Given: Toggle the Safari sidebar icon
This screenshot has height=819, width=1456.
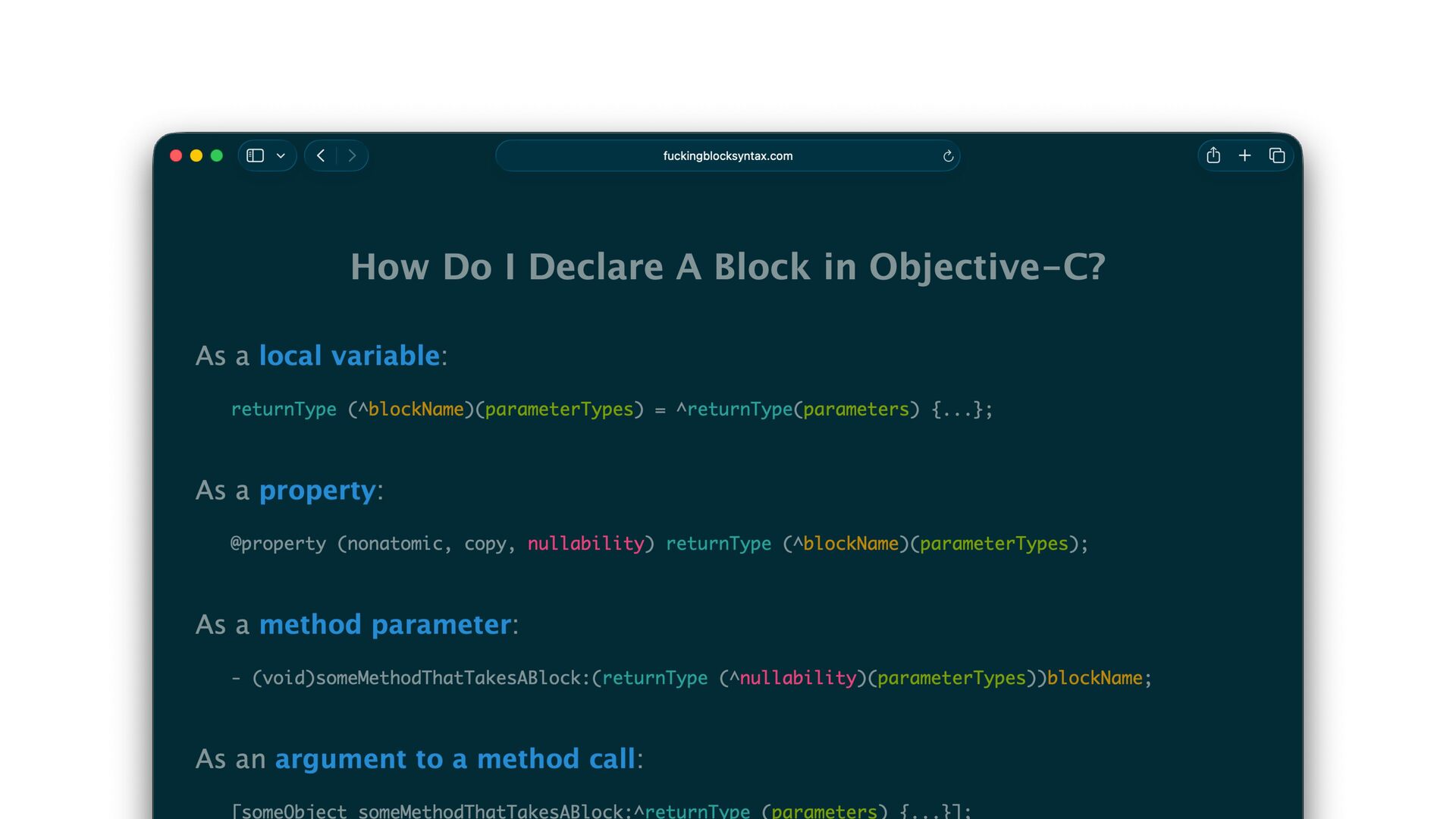Looking at the screenshot, I should pos(256,155).
